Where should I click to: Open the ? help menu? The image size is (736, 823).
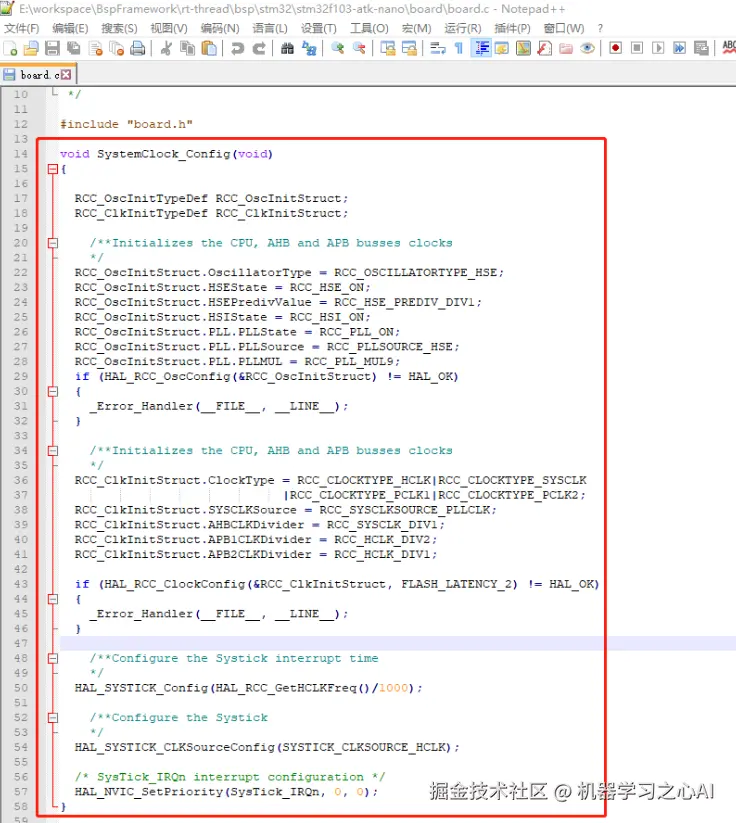pos(600,28)
